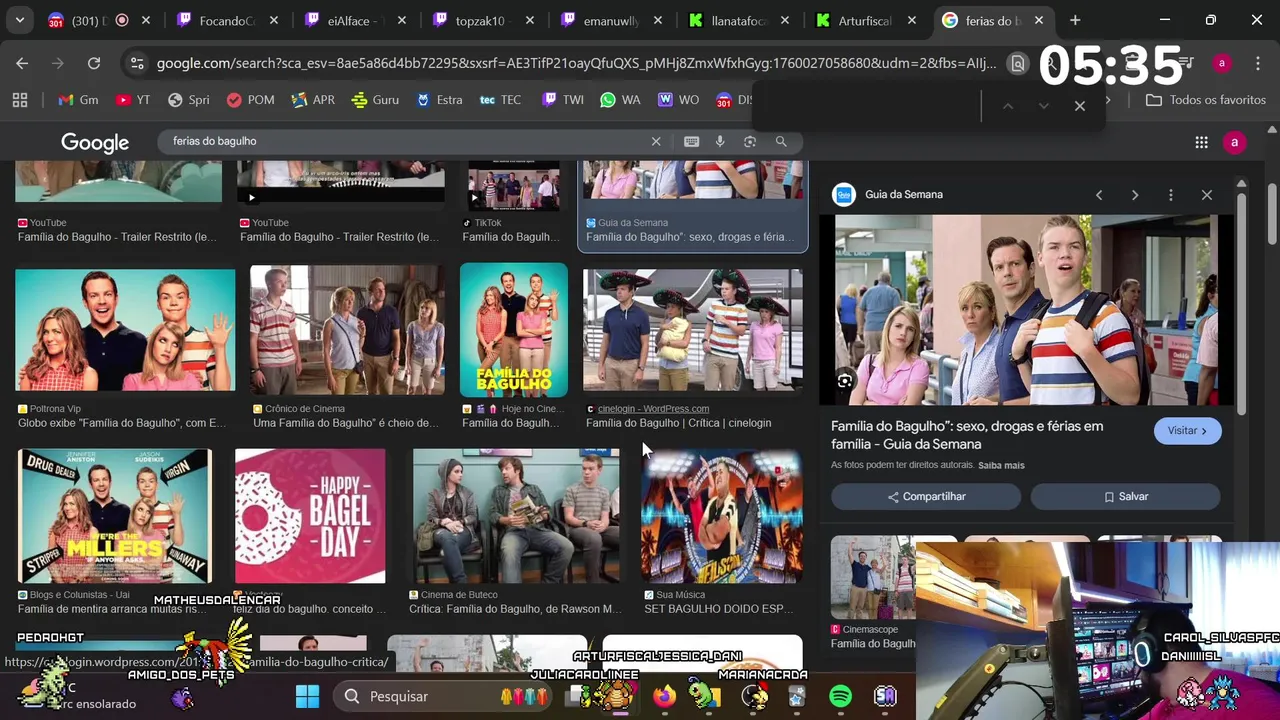The width and height of the screenshot is (1280, 720).
Task: Show previous image in preview panel
Action: click(x=1099, y=195)
